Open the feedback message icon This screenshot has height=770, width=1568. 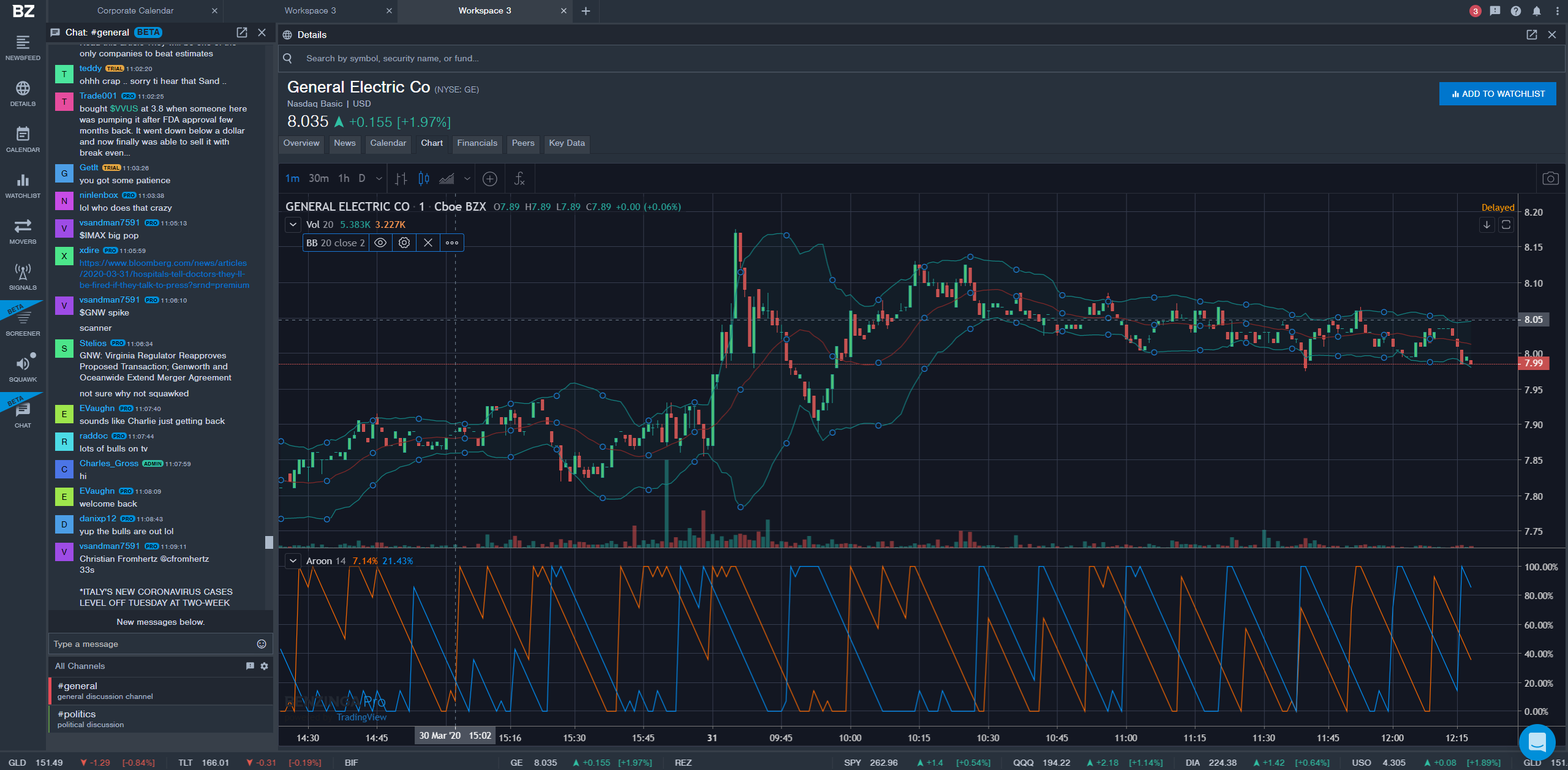coord(1495,11)
